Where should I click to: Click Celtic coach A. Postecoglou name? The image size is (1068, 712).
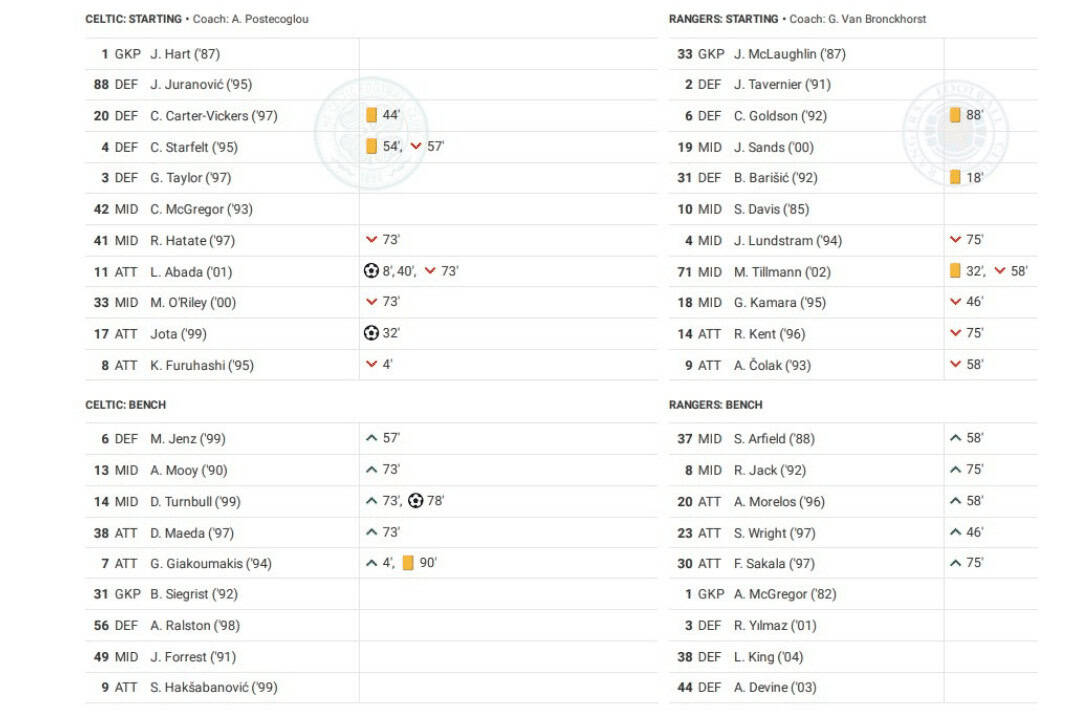click(272, 19)
